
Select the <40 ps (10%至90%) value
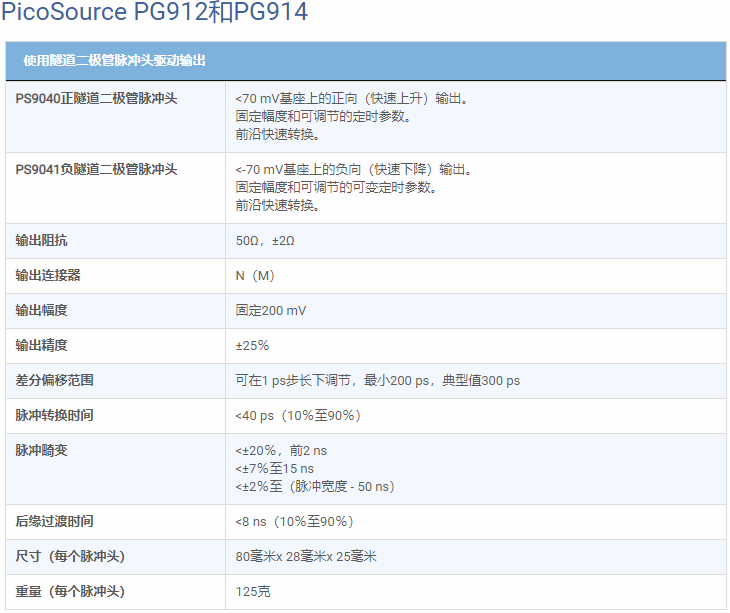pos(297,415)
